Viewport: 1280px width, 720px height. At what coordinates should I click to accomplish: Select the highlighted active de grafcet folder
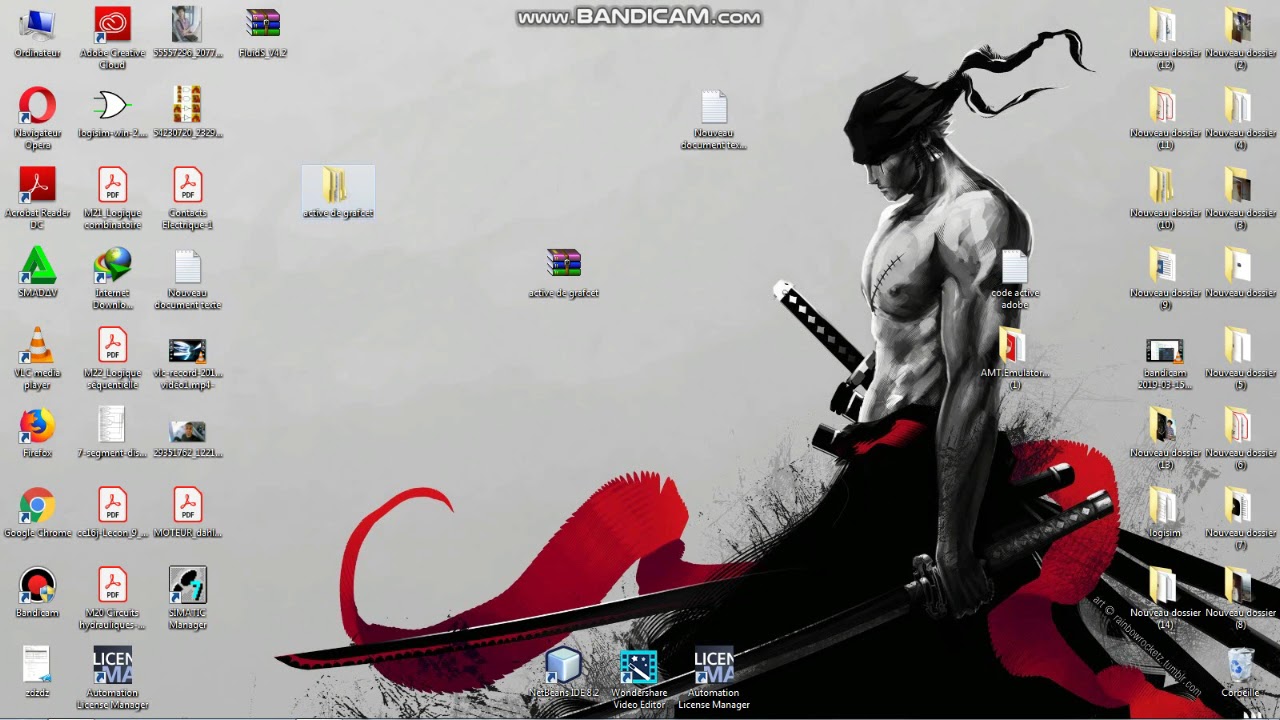[x=338, y=192]
